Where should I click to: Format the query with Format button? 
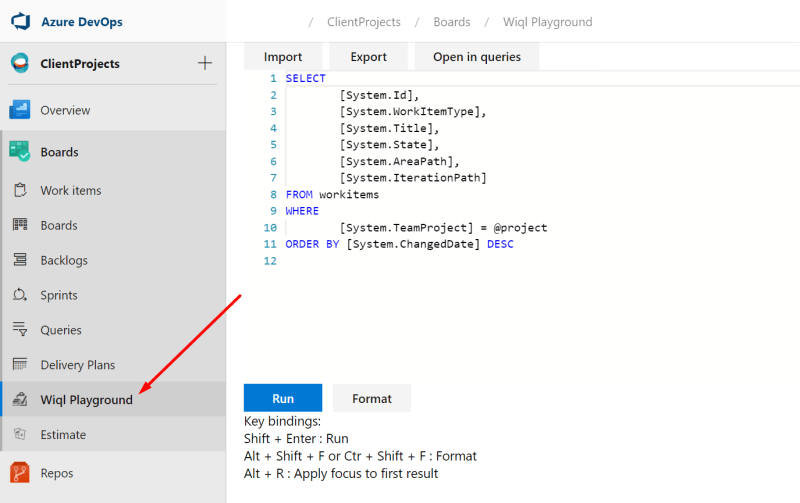point(372,398)
